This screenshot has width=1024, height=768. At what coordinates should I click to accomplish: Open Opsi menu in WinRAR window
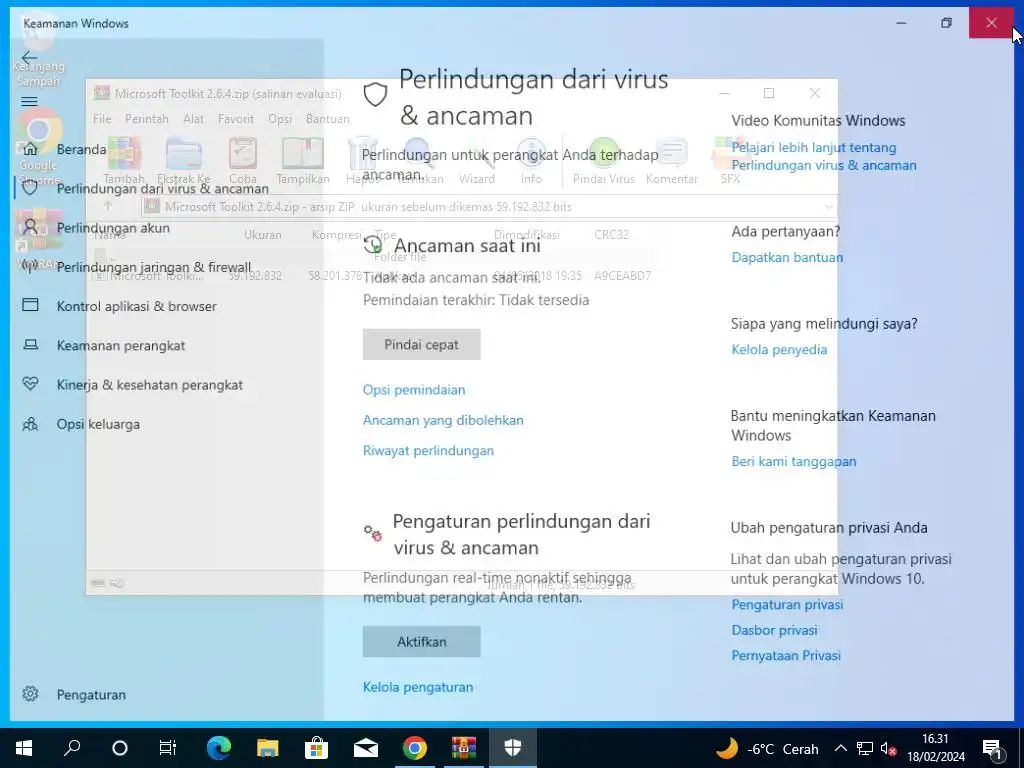(x=280, y=119)
